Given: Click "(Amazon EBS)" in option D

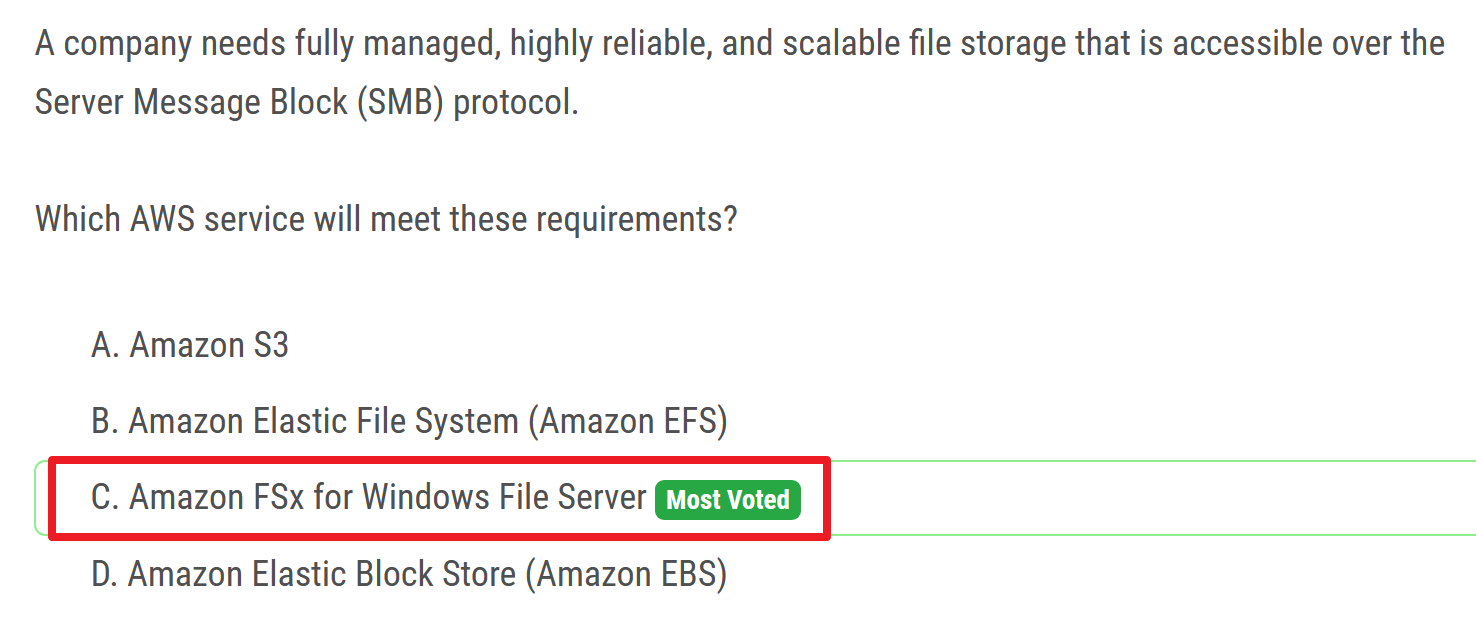Looking at the screenshot, I should 627,574.
